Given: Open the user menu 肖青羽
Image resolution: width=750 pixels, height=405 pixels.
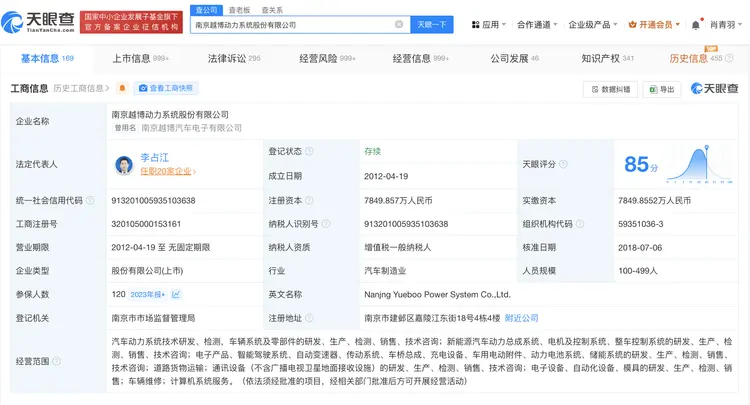Looking at the screenshot, I should (x=726, y=24).
